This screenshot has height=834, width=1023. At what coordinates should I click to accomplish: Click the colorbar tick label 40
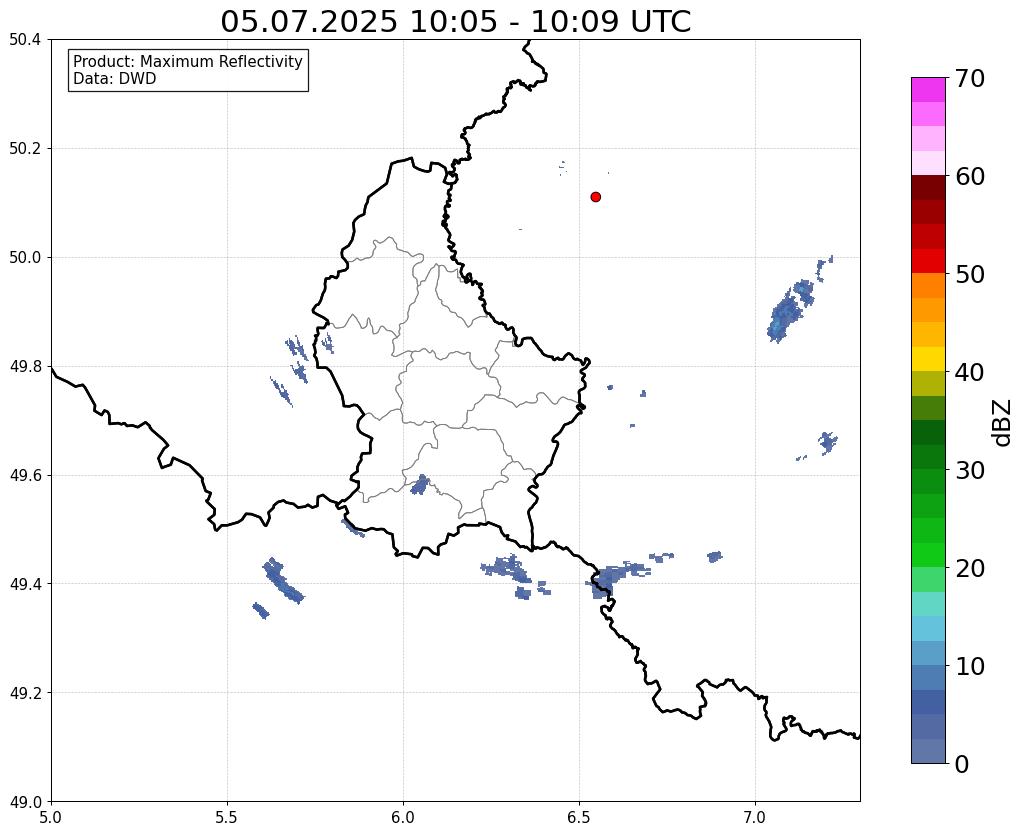click(x=970, y=372)
